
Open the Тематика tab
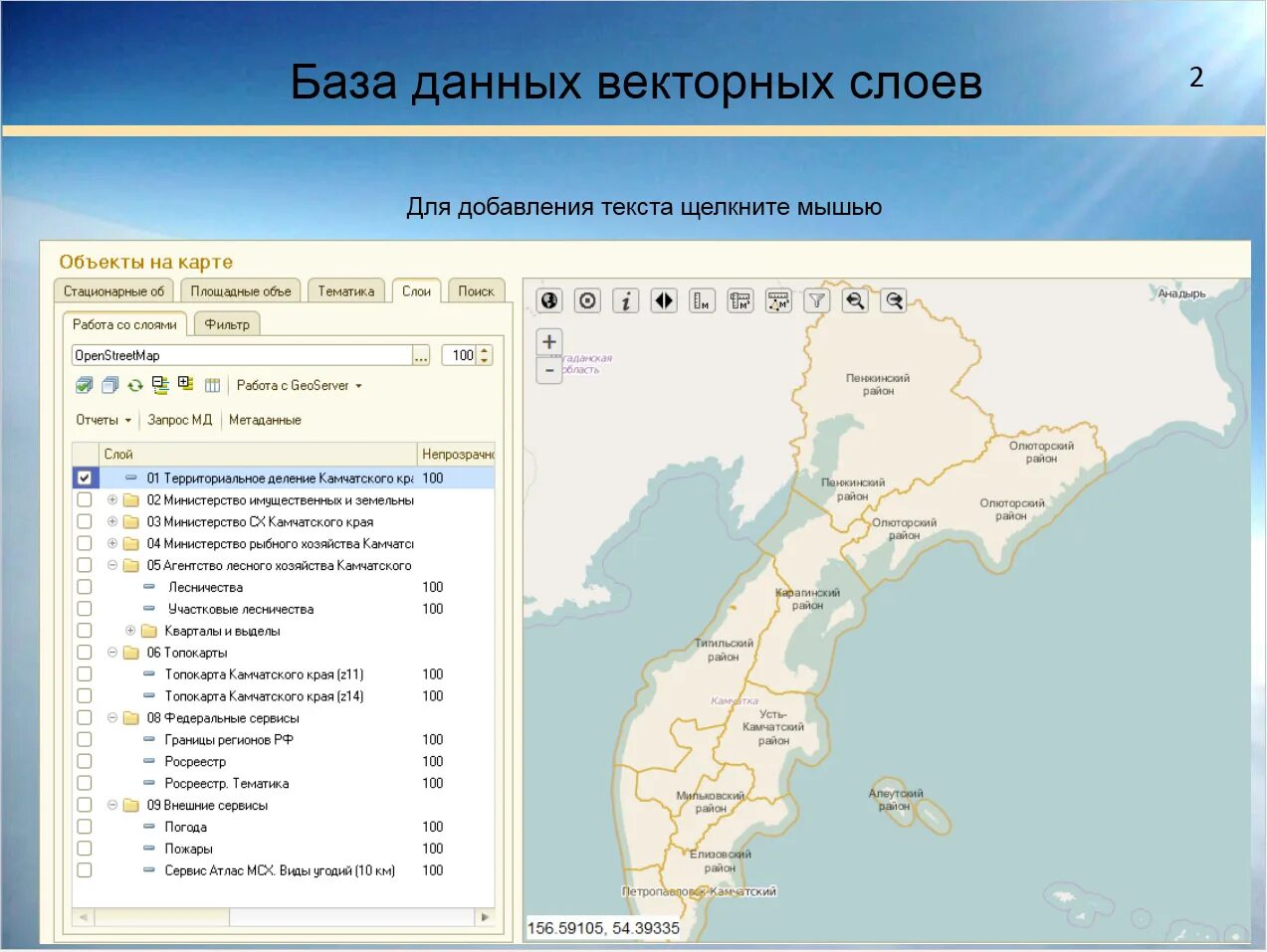click(346, 291)
